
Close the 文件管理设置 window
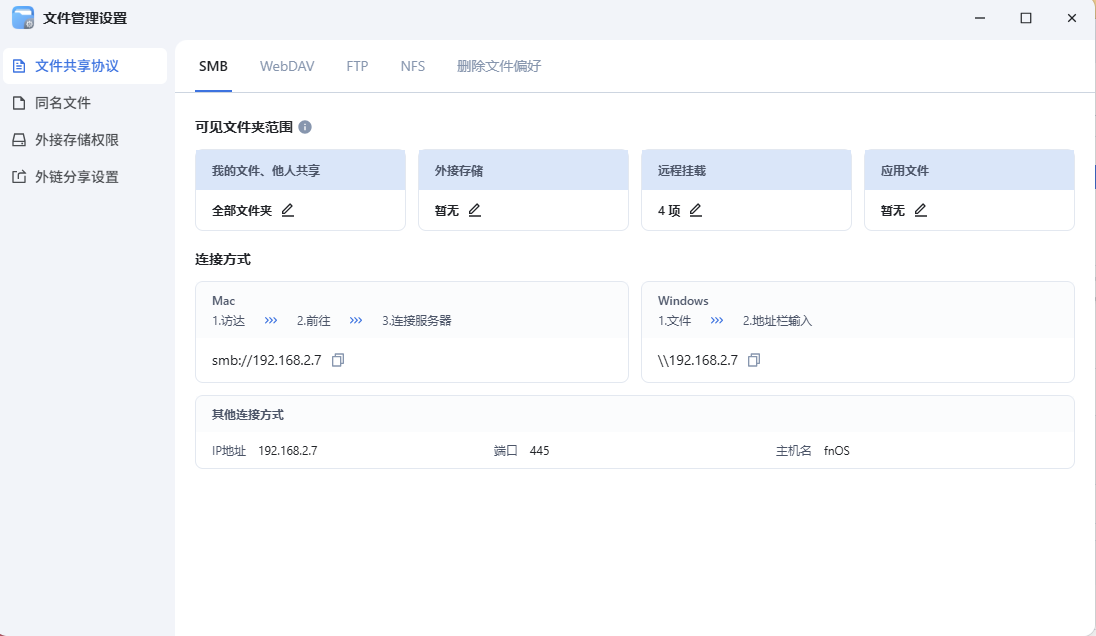point(1072,18)
